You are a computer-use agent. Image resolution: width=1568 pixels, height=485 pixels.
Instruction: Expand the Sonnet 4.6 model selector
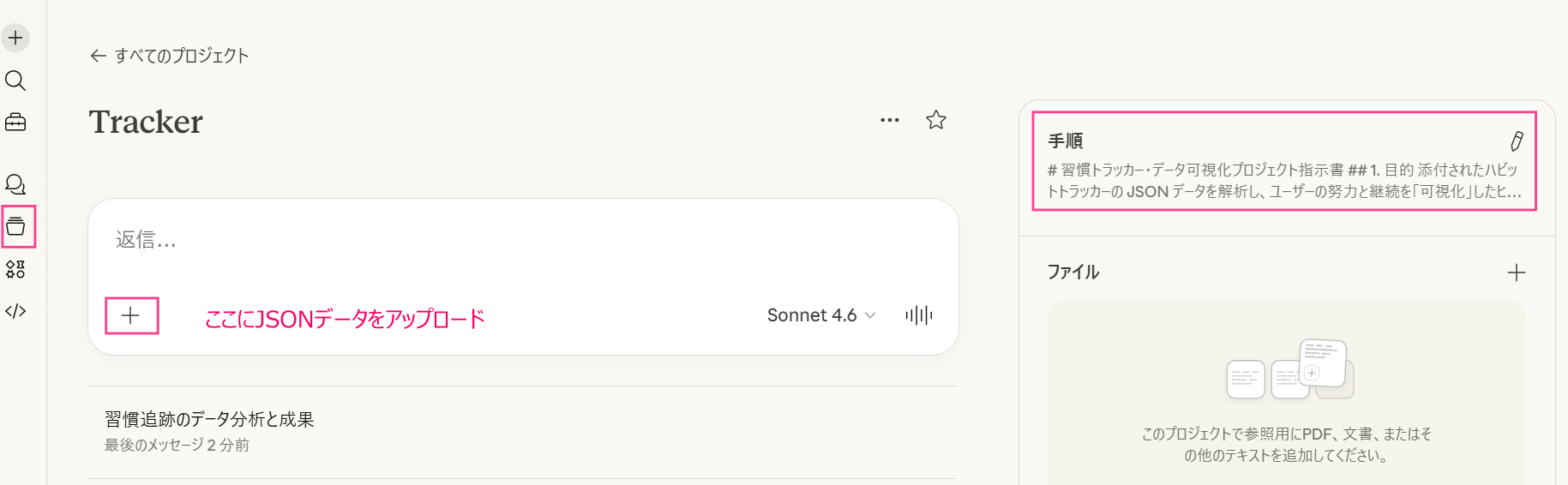821,315
